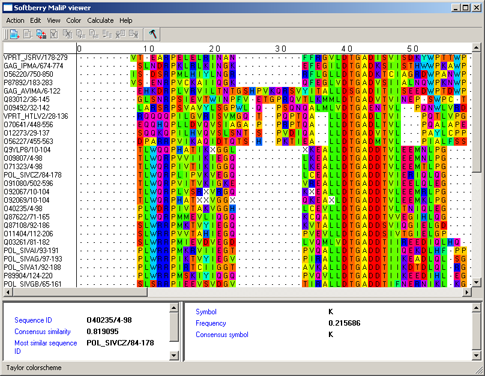Screen dimensions: 485x376
Task: Click the alignment's vertical scrollbar up arrow
Action: click(476, 48)
